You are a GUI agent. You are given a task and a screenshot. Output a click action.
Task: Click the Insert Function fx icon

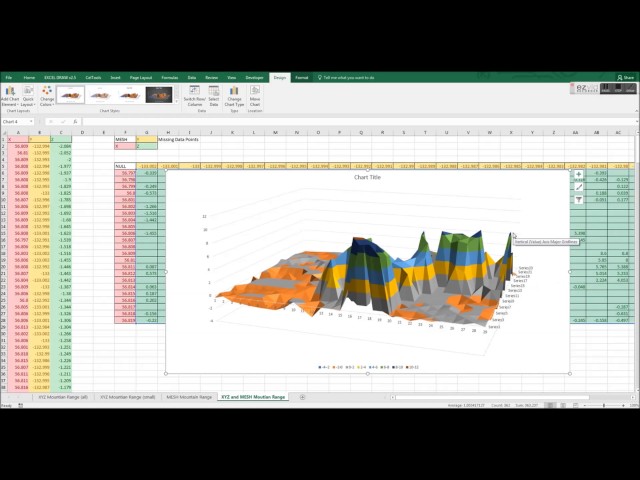pyautogui.click(x=75, y=122)
